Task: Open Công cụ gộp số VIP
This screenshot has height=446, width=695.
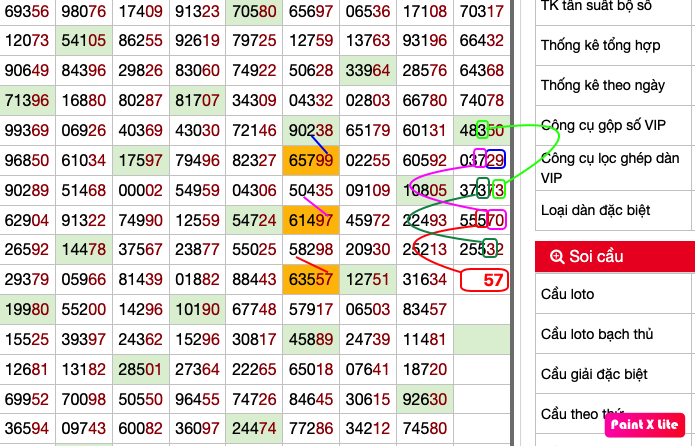Action: point(602,125)
